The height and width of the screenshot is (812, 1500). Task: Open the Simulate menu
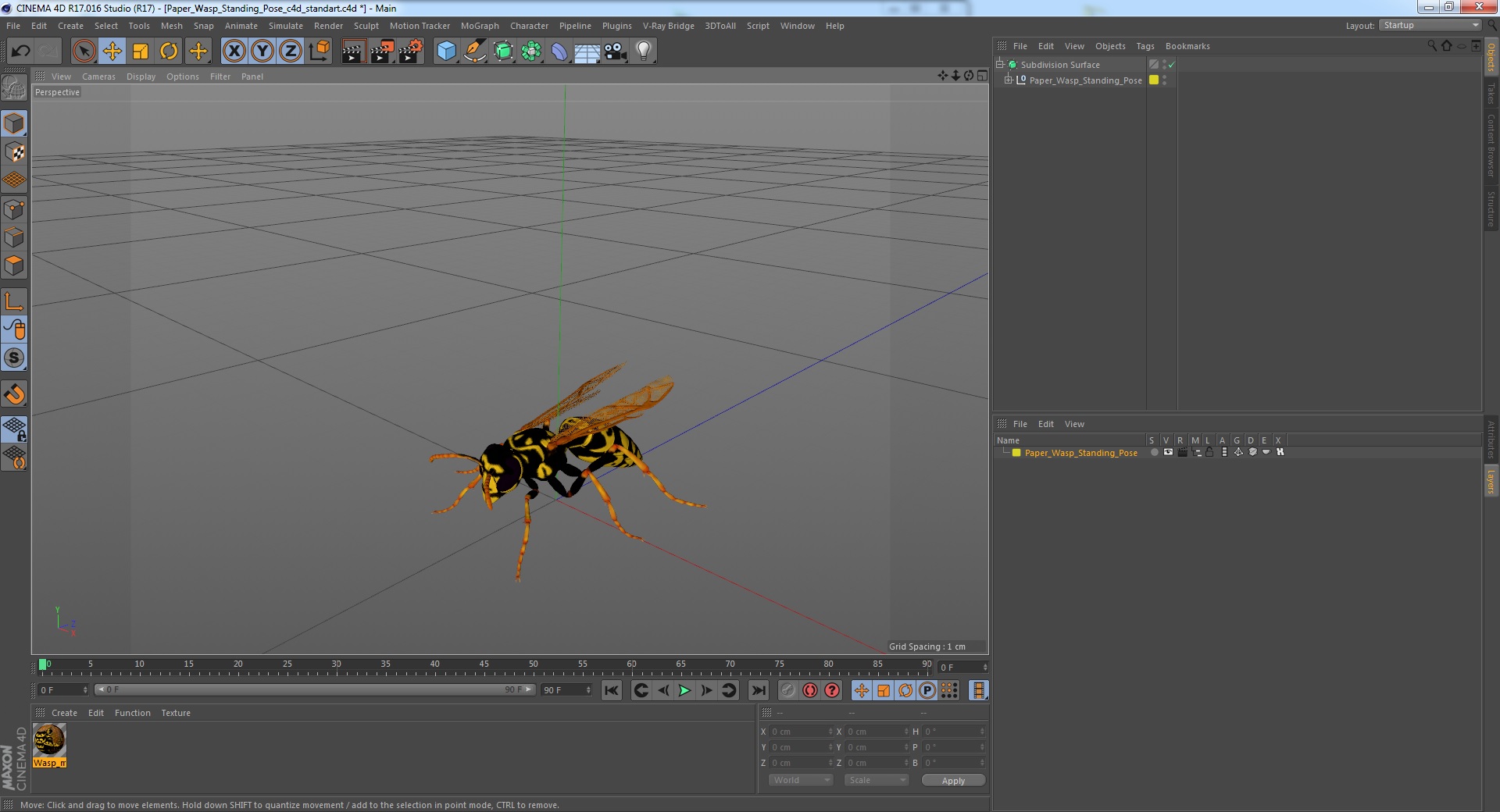click(286, 26)
